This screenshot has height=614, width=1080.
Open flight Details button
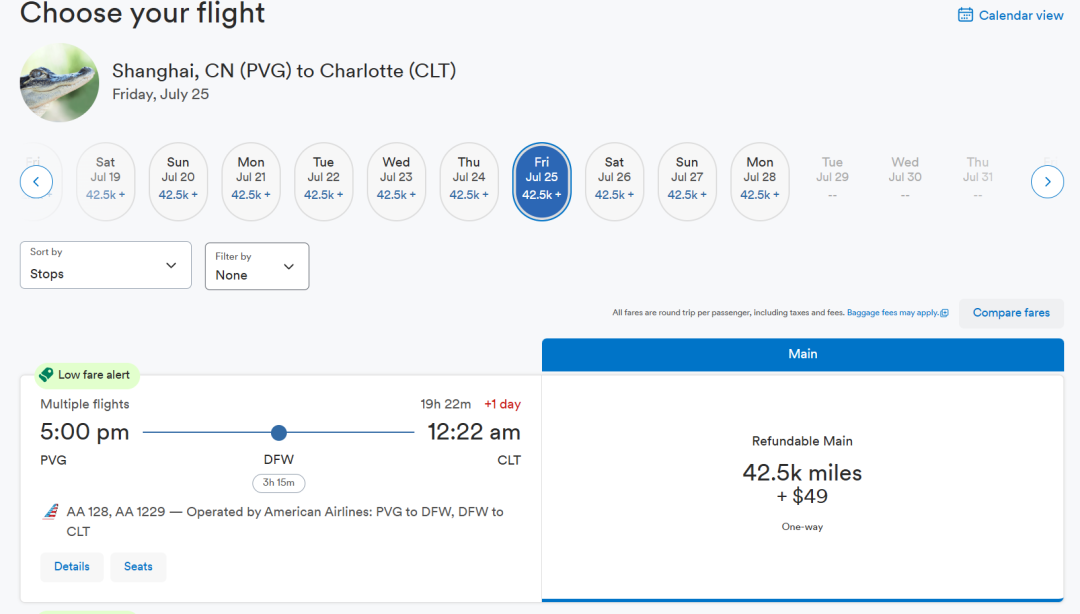tap(72, 566)
